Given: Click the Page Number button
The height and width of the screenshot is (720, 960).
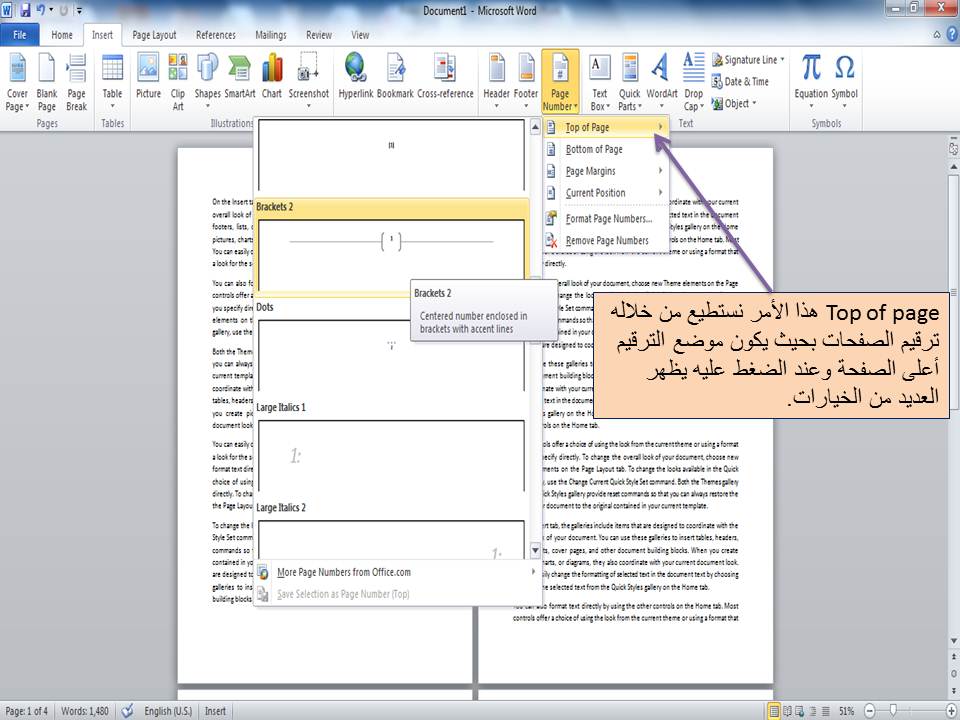Looking at the screenshot, I should click(560, 83).
